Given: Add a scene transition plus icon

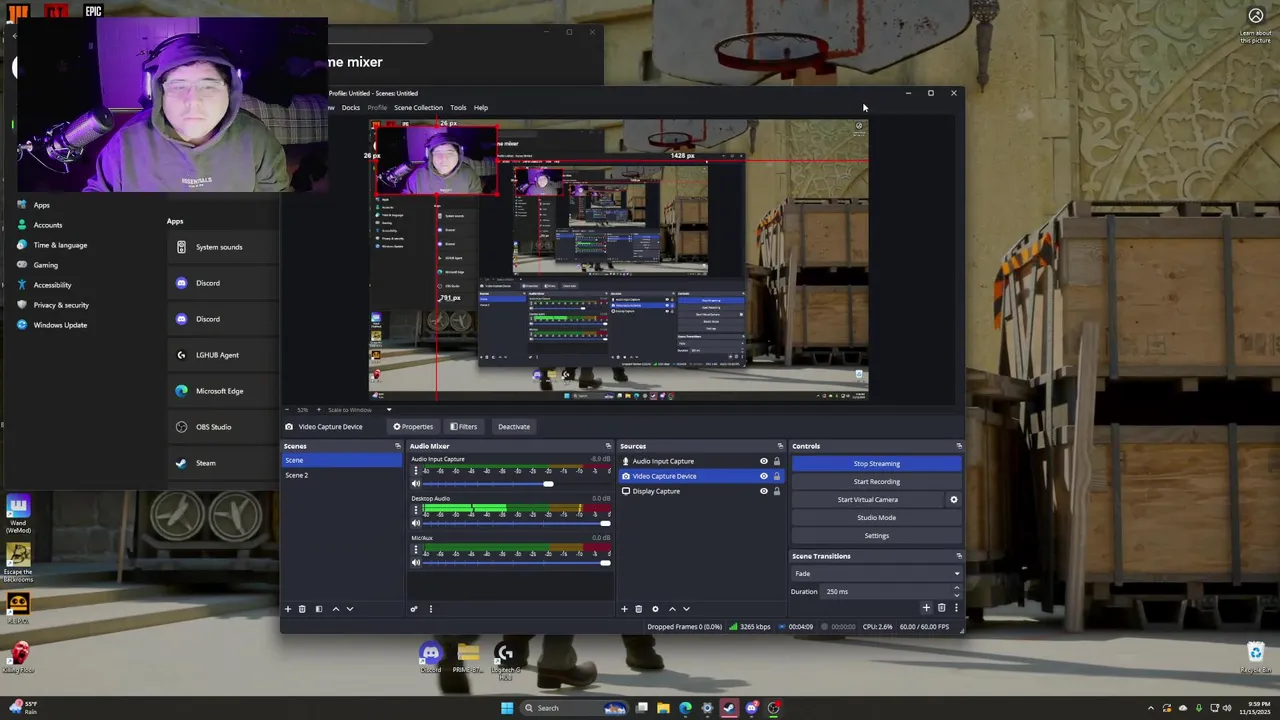Looking at the screenshot, I should (926, 608).
